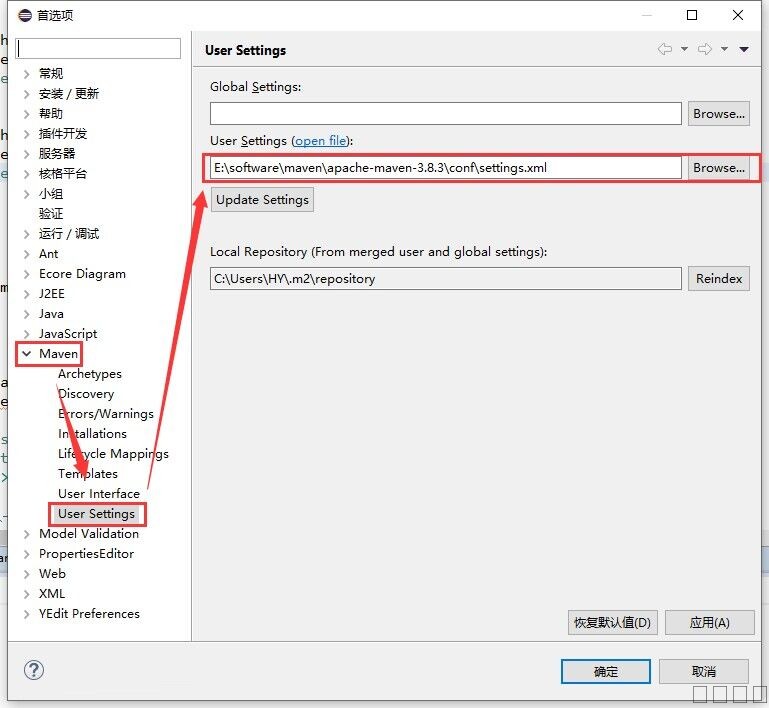The width and height of the screenshot is (769, 708).
Task: Open forward history dropdown arrow
Action: pyautogui.click(x=724, y=50)
